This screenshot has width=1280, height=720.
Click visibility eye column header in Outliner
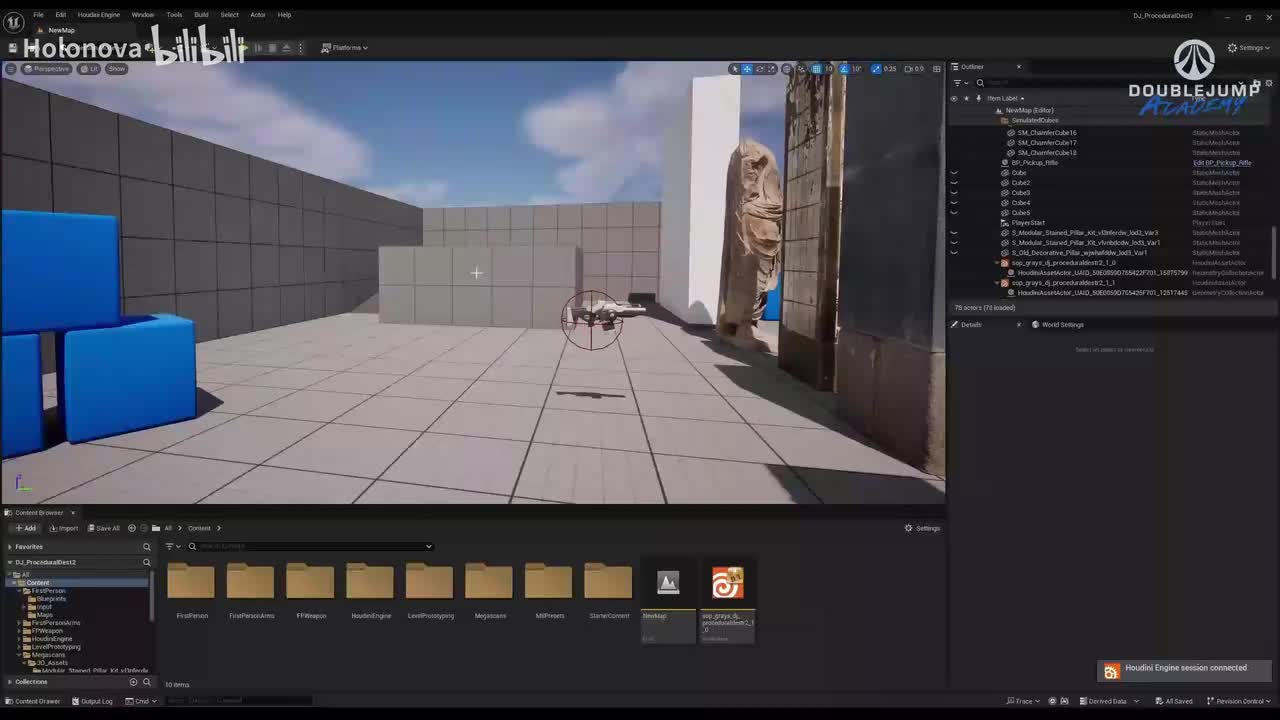(954, 98)
